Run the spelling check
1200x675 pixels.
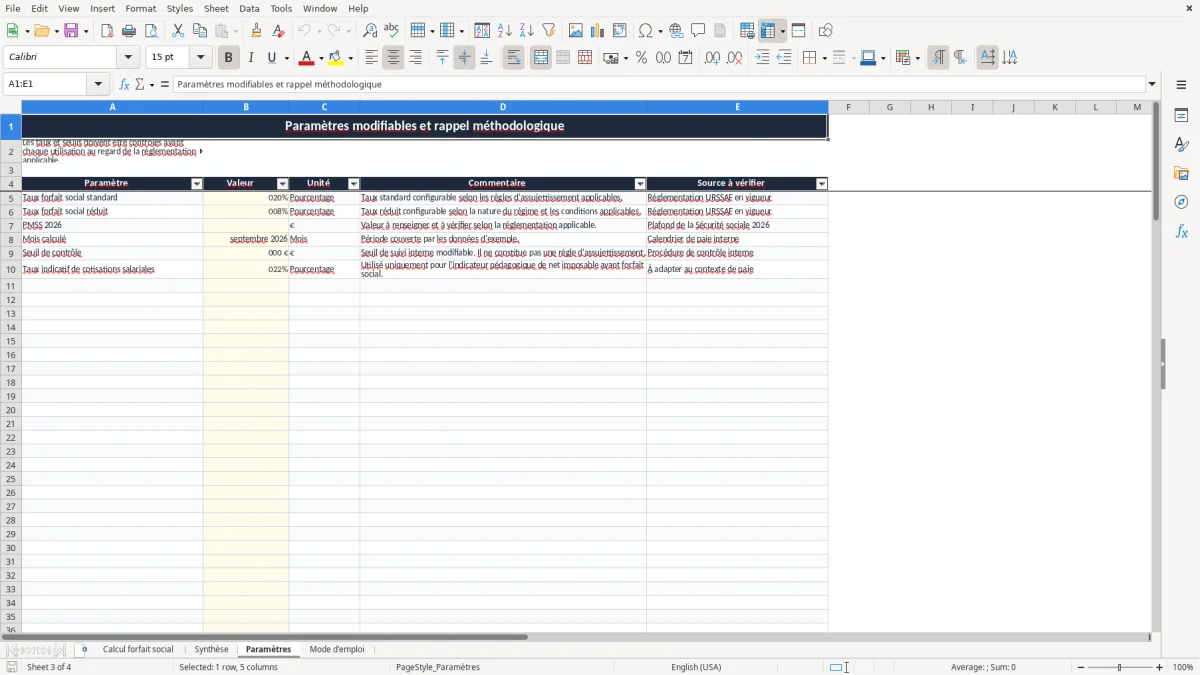tap(392, 31)
